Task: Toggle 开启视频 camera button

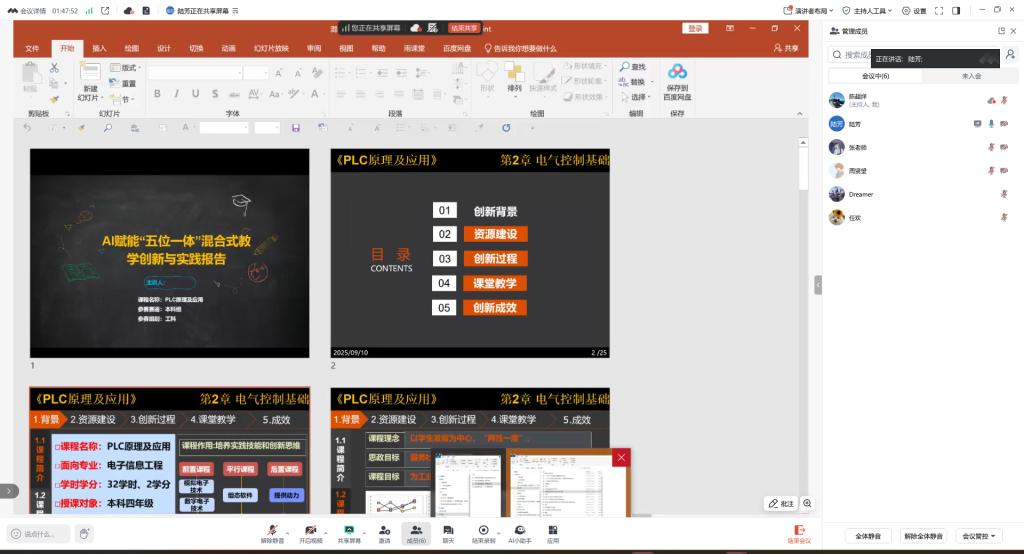Action: tap(311, 530)
